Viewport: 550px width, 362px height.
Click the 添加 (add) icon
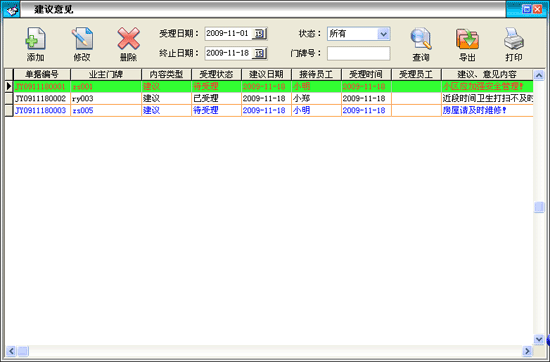(35, 39)
